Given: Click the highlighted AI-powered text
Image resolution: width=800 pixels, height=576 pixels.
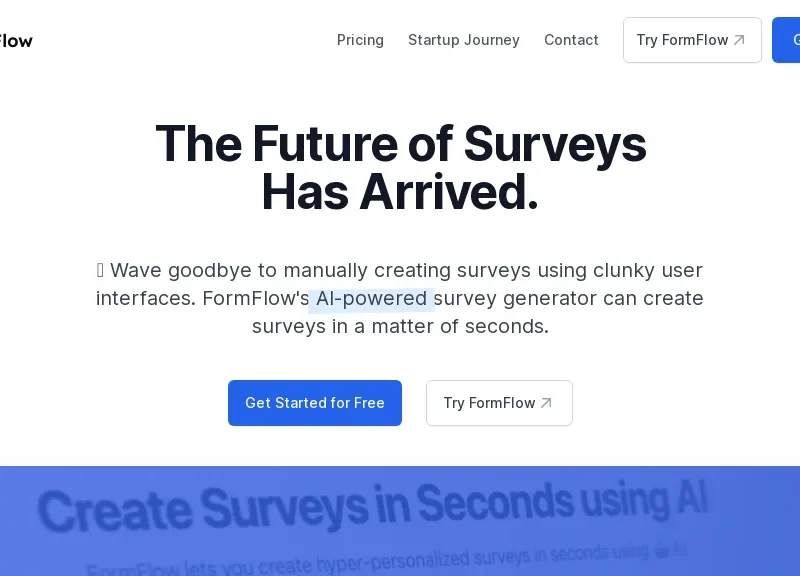Looking at the screenshot, I should point(371,298).
